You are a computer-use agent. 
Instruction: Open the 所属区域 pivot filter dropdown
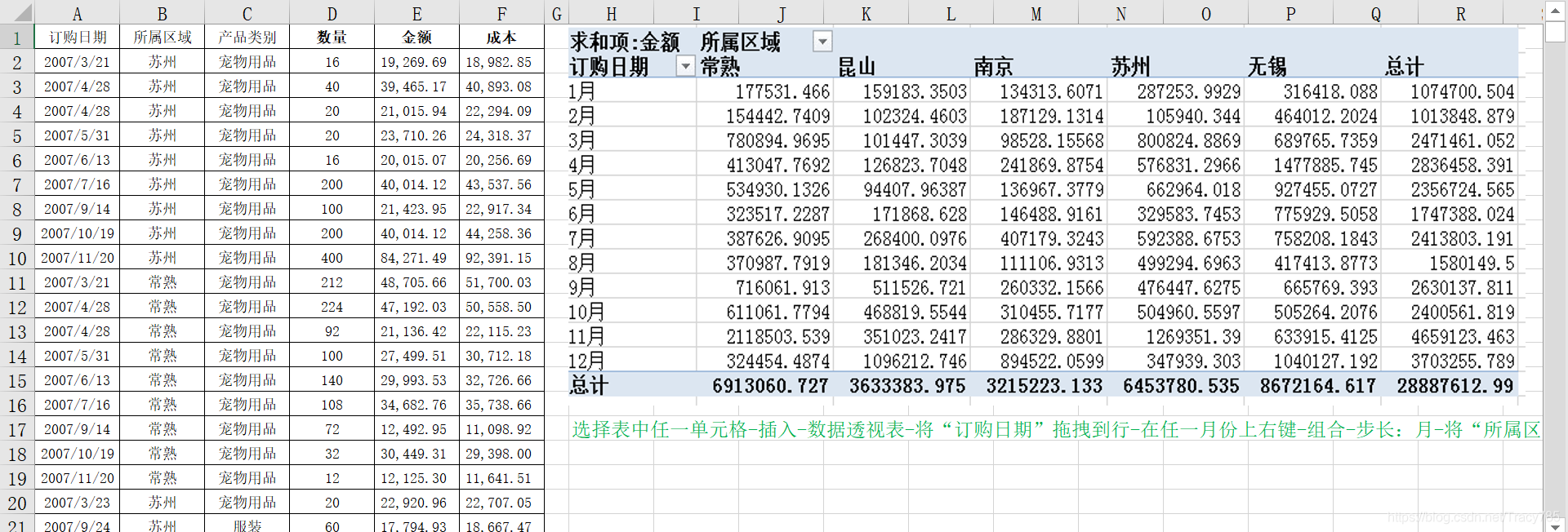(822, 42)
